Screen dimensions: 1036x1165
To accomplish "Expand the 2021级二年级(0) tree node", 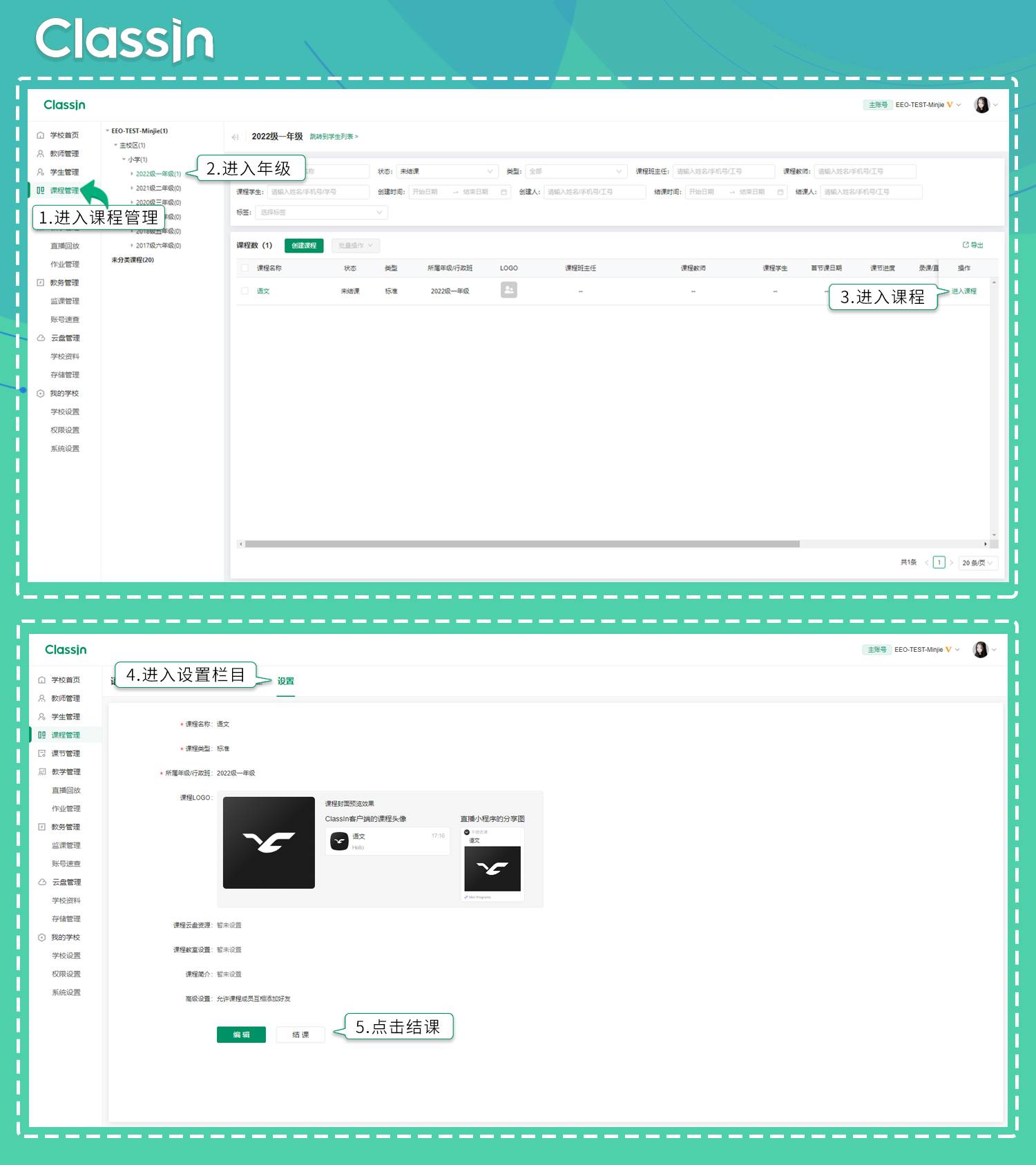I will pyautogui.click(x=132, y=188).
